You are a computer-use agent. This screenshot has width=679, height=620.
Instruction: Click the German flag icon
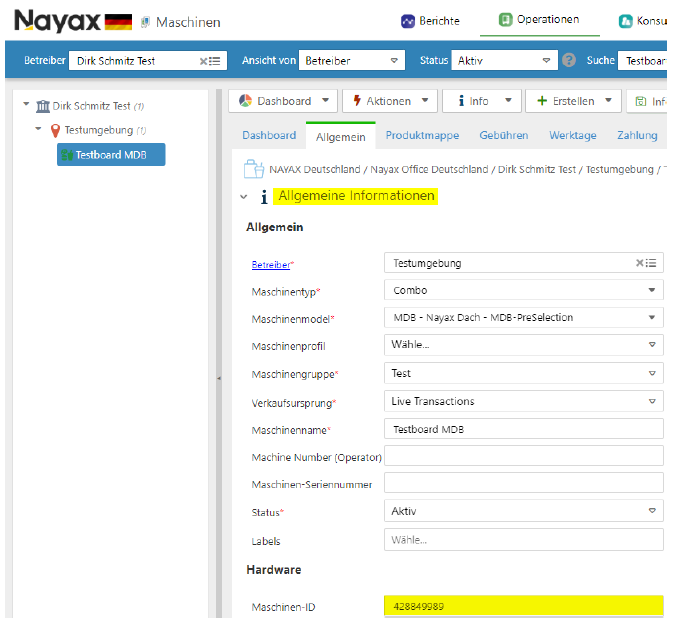[x=118, y=22]
